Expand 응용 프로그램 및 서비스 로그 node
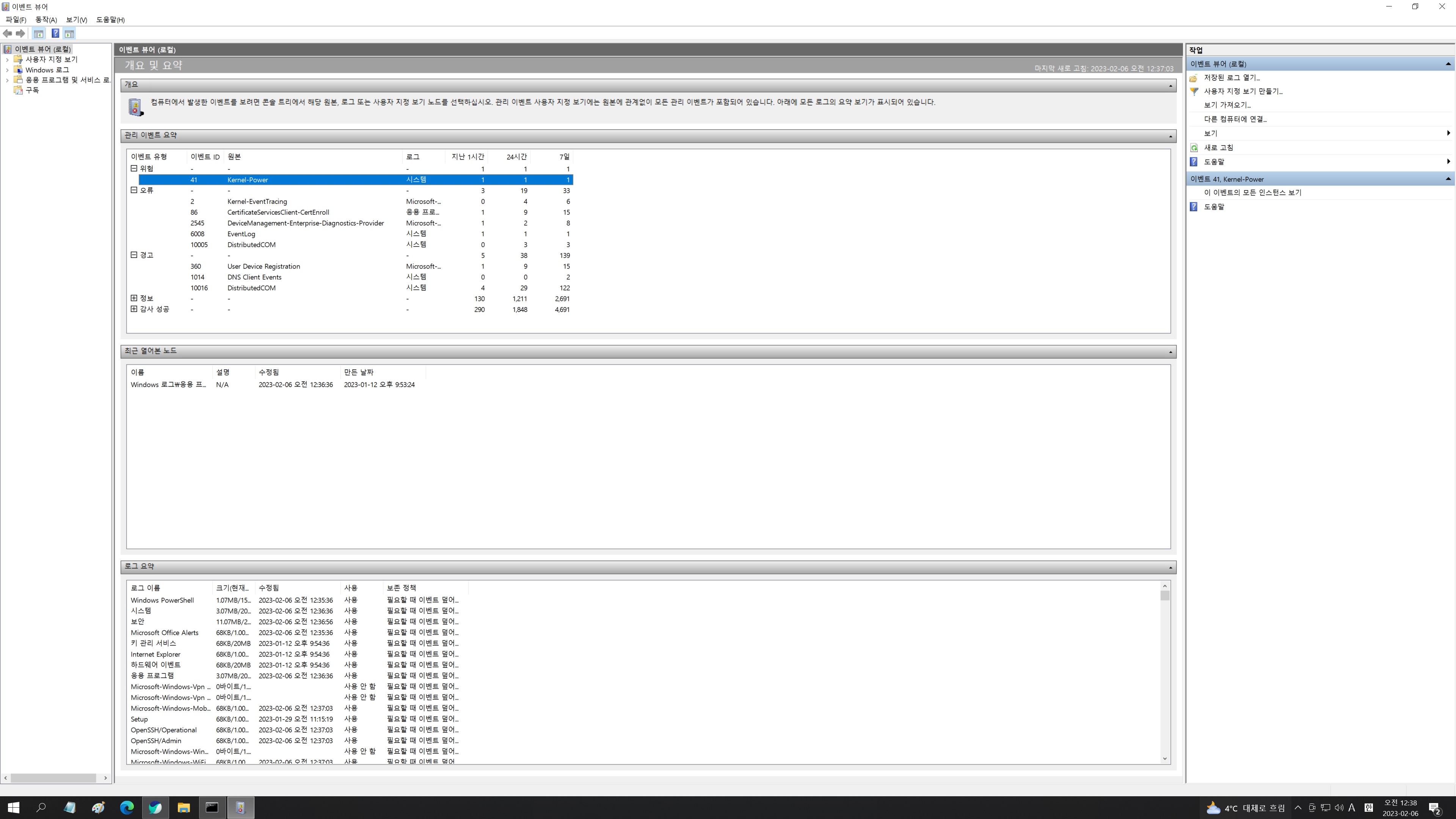The image size is (1456, 819). [x=7, y=80]
